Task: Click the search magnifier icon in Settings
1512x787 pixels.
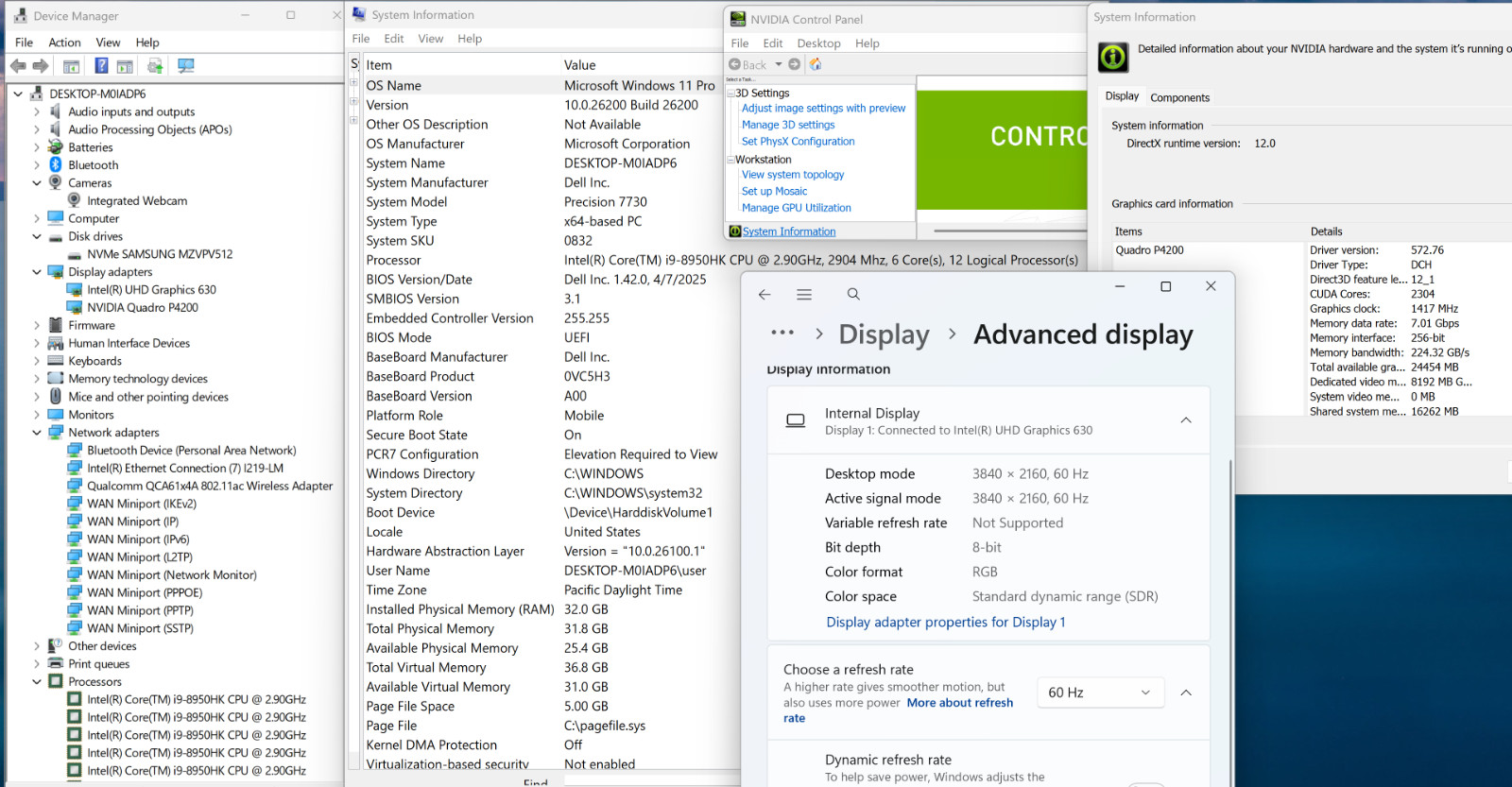Action: click(x=853, y=295)
